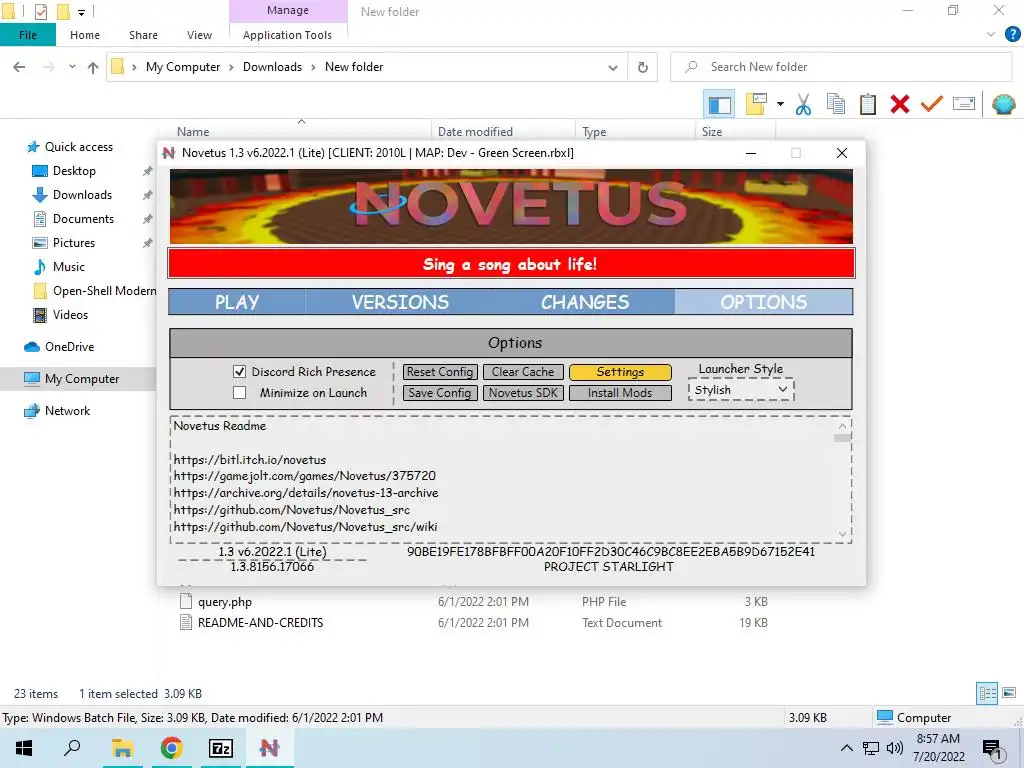Open the Application Tools tab
Viewport: 1024px width, 768px height.
[287, 35]
